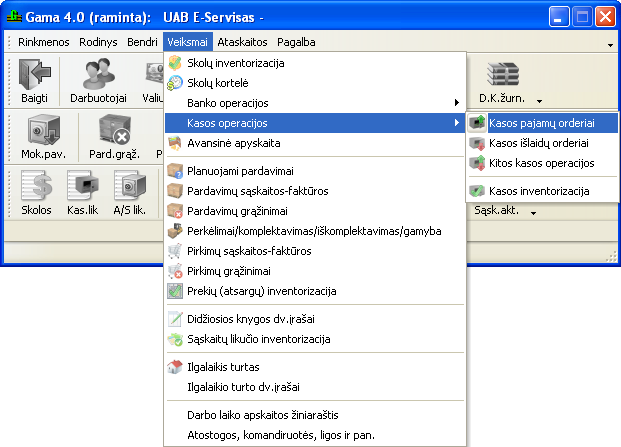Select Ilgalaikio turto dv.įrašai entry
Screen dimensions: 621x447
pyautogui.click(x=315, y=387)
